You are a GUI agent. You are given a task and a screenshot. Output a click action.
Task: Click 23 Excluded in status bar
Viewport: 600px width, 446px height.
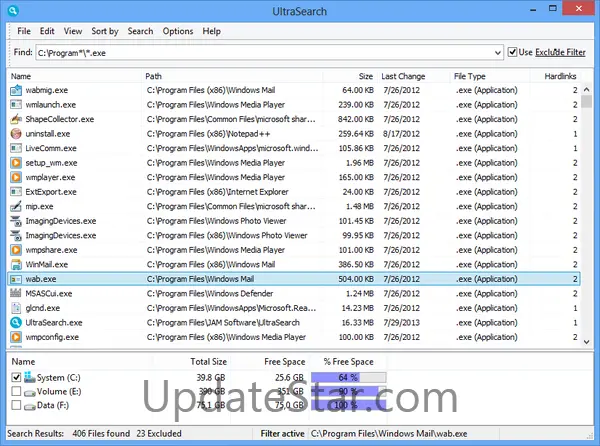click(159, 433)
